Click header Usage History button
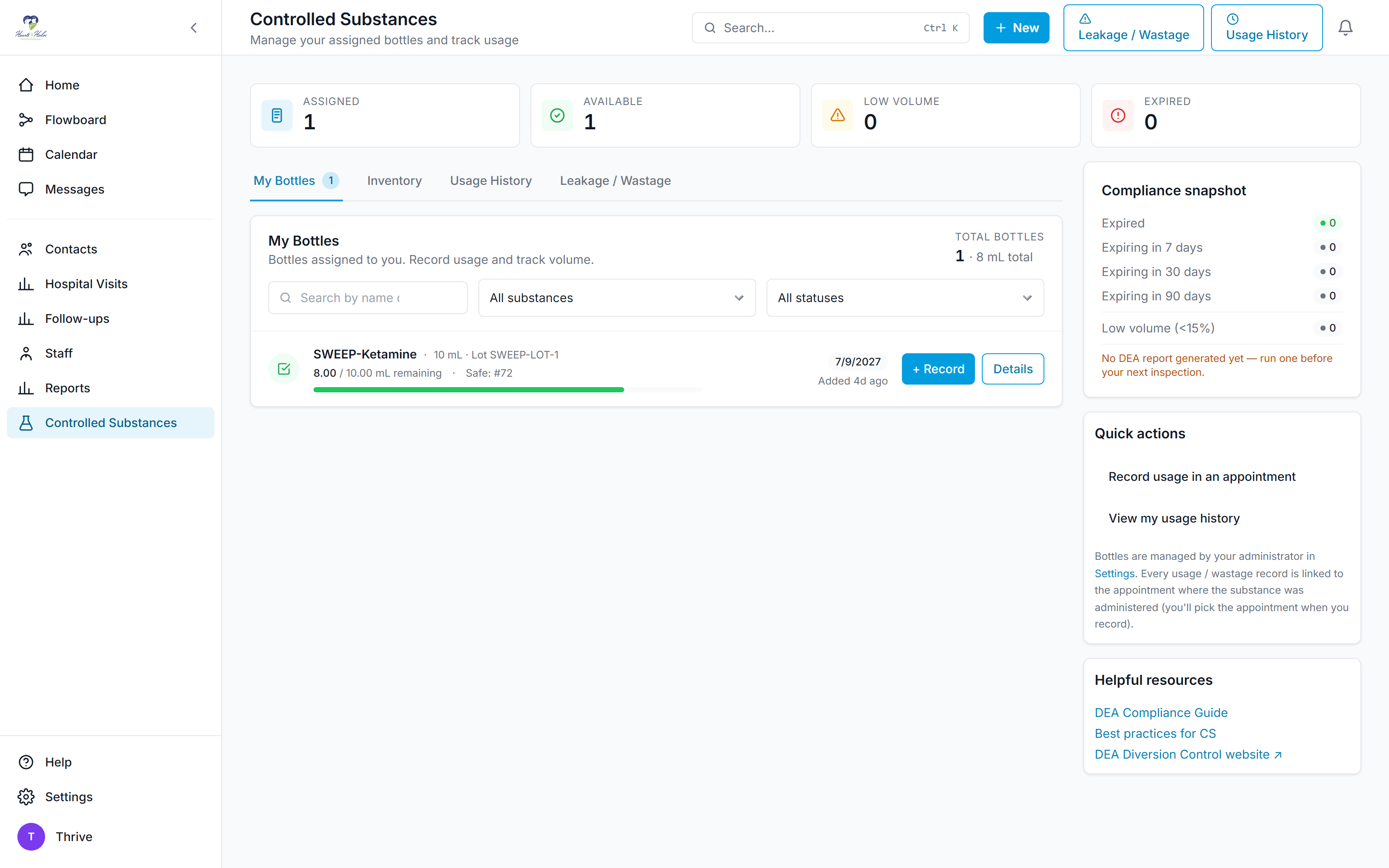Screen dimensions: 1389x868 [1267, 27]
